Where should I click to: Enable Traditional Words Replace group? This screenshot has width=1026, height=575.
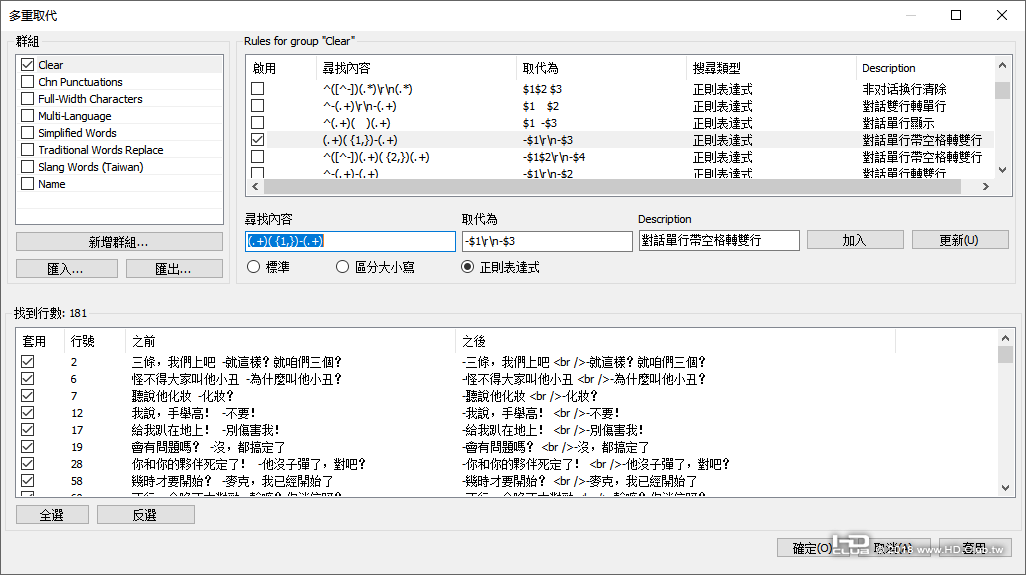tap(27, 150)
